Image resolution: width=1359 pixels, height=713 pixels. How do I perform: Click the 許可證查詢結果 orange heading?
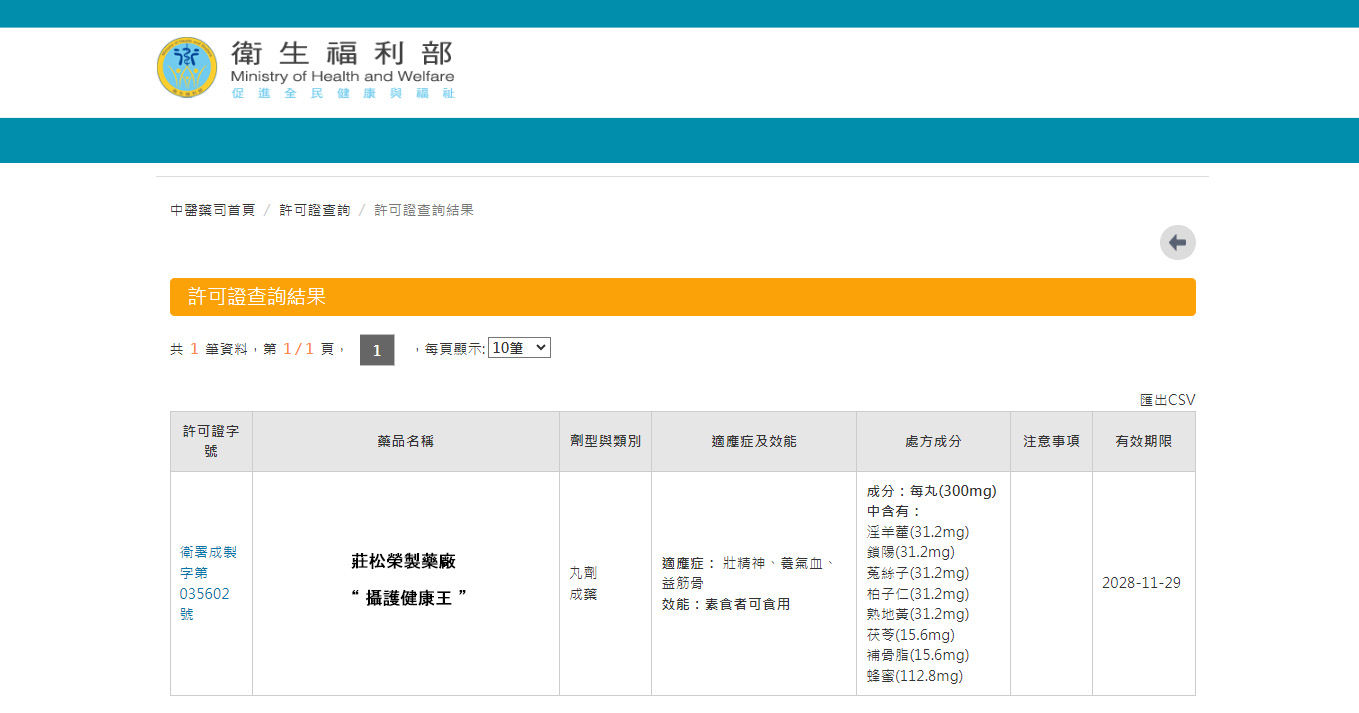(683, 297)
